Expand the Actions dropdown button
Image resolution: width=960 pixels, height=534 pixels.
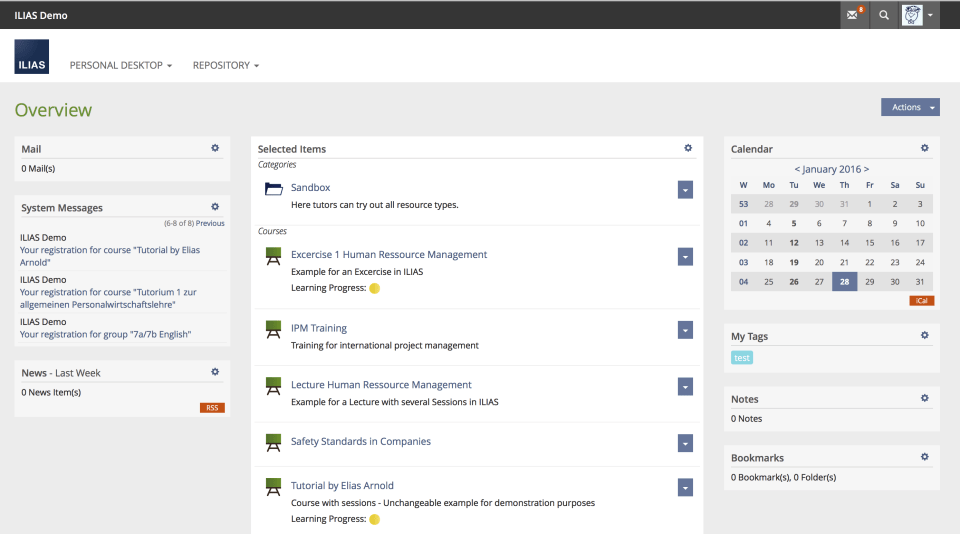click(x=910, y=107)
